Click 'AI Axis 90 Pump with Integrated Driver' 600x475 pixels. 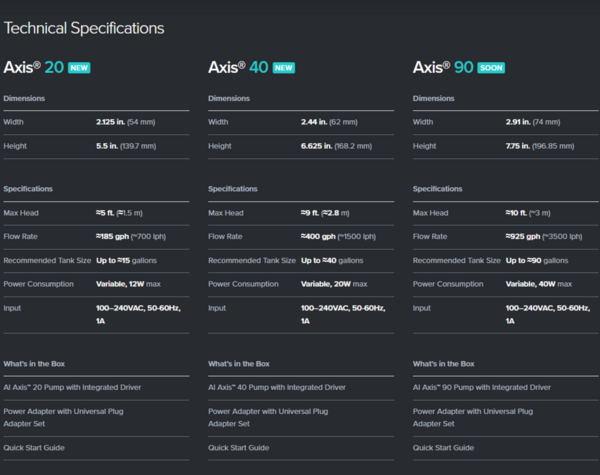pyautogui.click(x=482, y=387)
